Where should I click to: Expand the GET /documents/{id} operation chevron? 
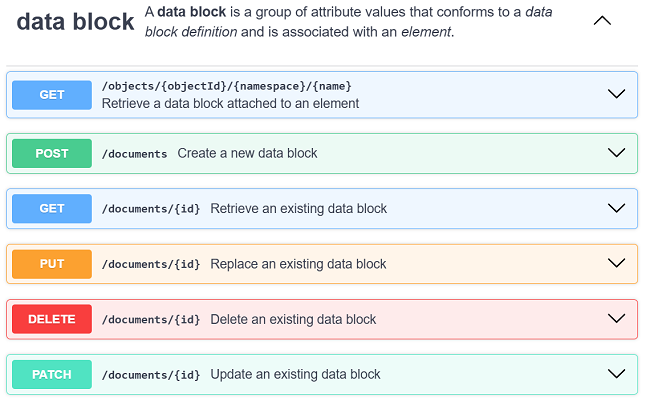click(x=616, y=208)
